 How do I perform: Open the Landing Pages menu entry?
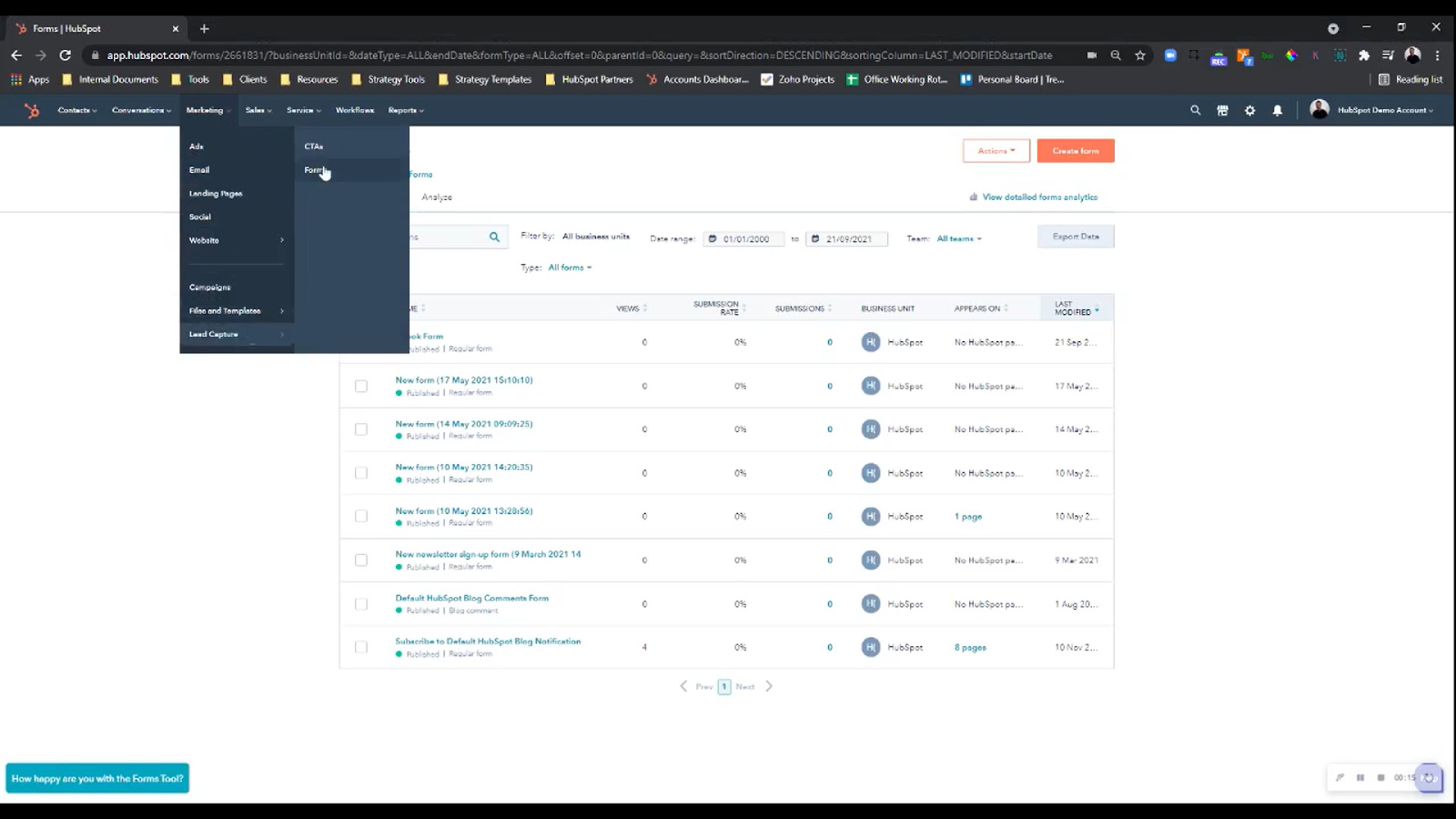(215, 193)
